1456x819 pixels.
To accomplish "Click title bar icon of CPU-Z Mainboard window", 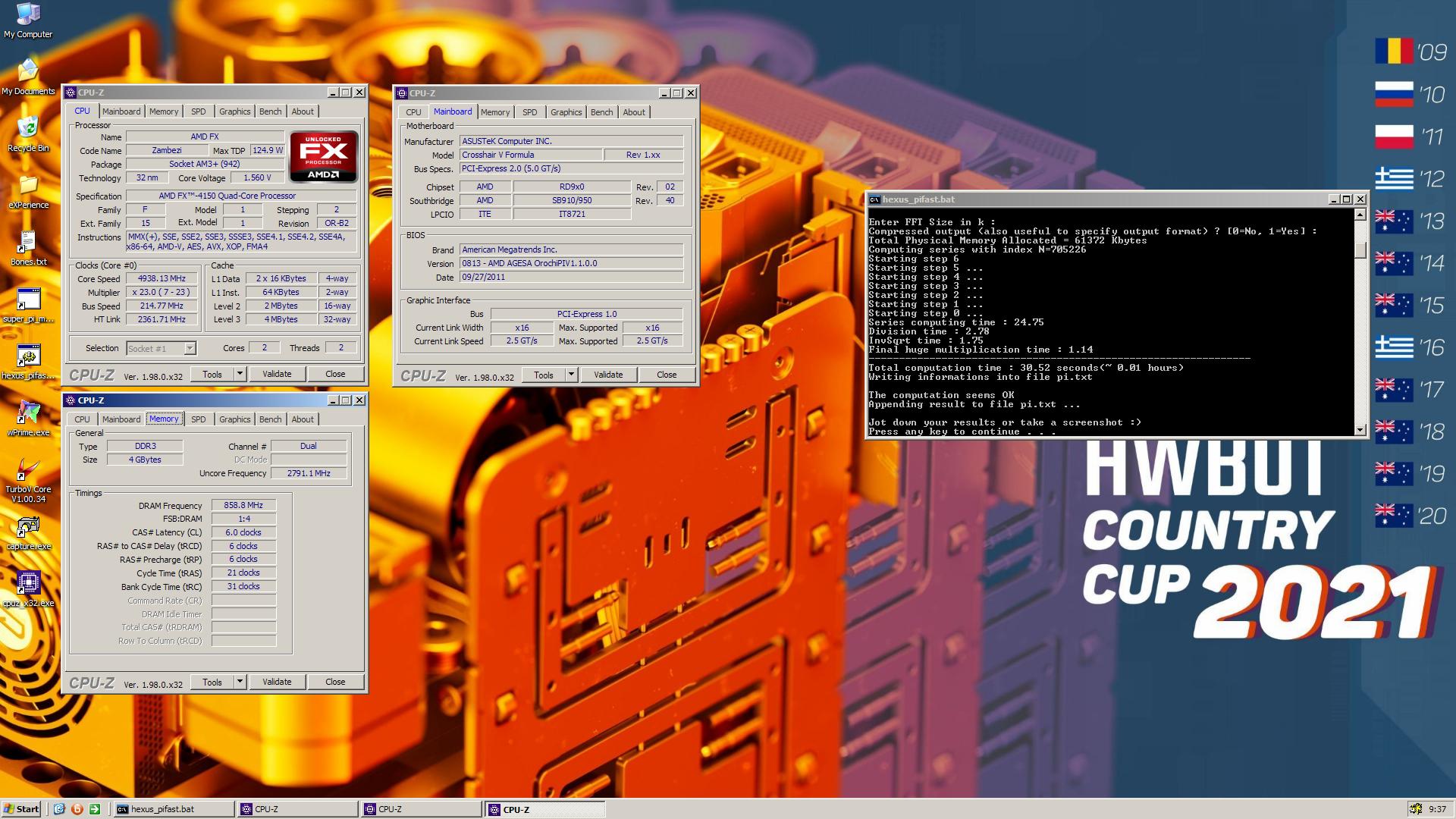I will point(402,93).
